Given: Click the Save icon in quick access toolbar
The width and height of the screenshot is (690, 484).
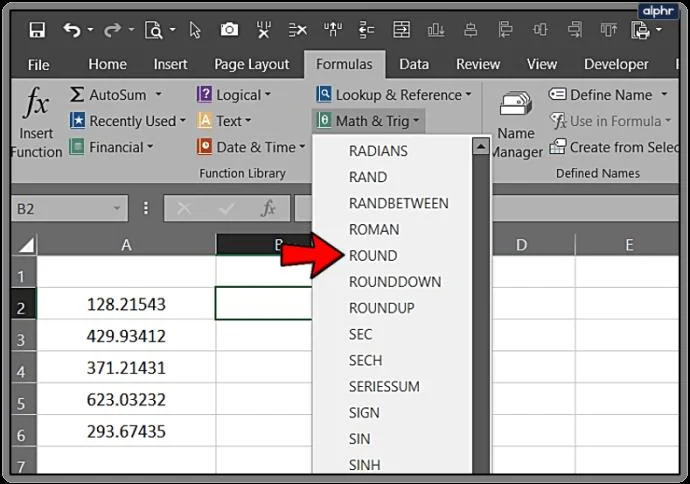Looking at the screenshot, I should click(x=37, y=30).
